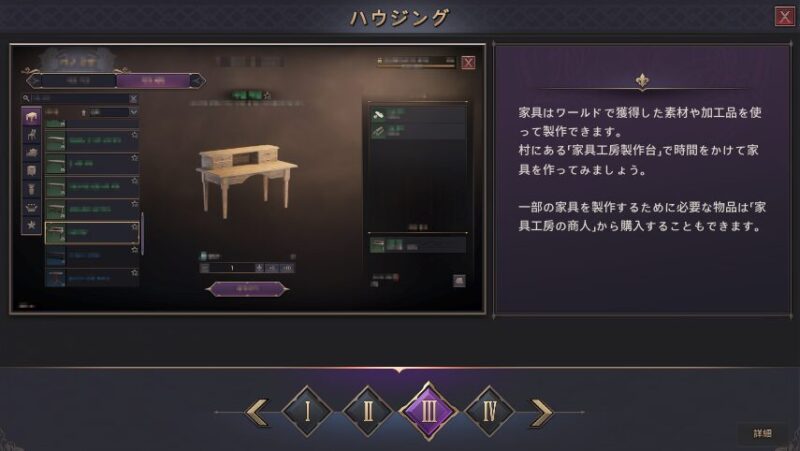Viewport: 800px width, 451px height.
Task: Select the table furniture category icon
Action: [x=31, y=116]
